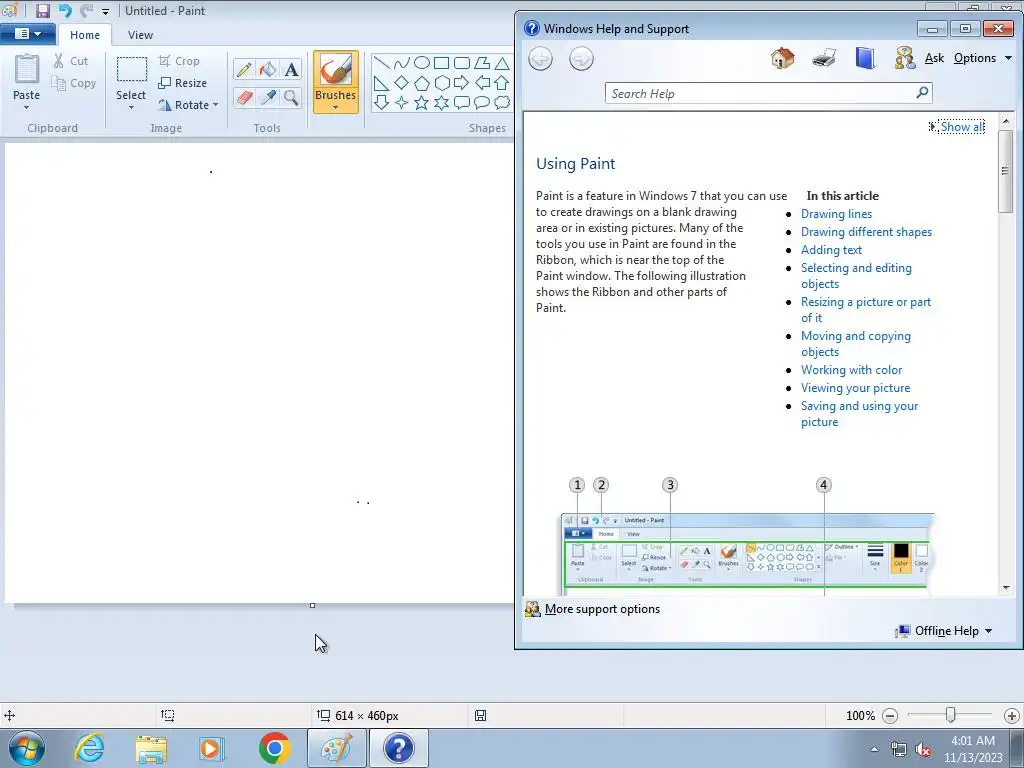Click the zoom slider handle in Paint
Viewport: 1024px width, 768px height.
[x=950, y=715]
